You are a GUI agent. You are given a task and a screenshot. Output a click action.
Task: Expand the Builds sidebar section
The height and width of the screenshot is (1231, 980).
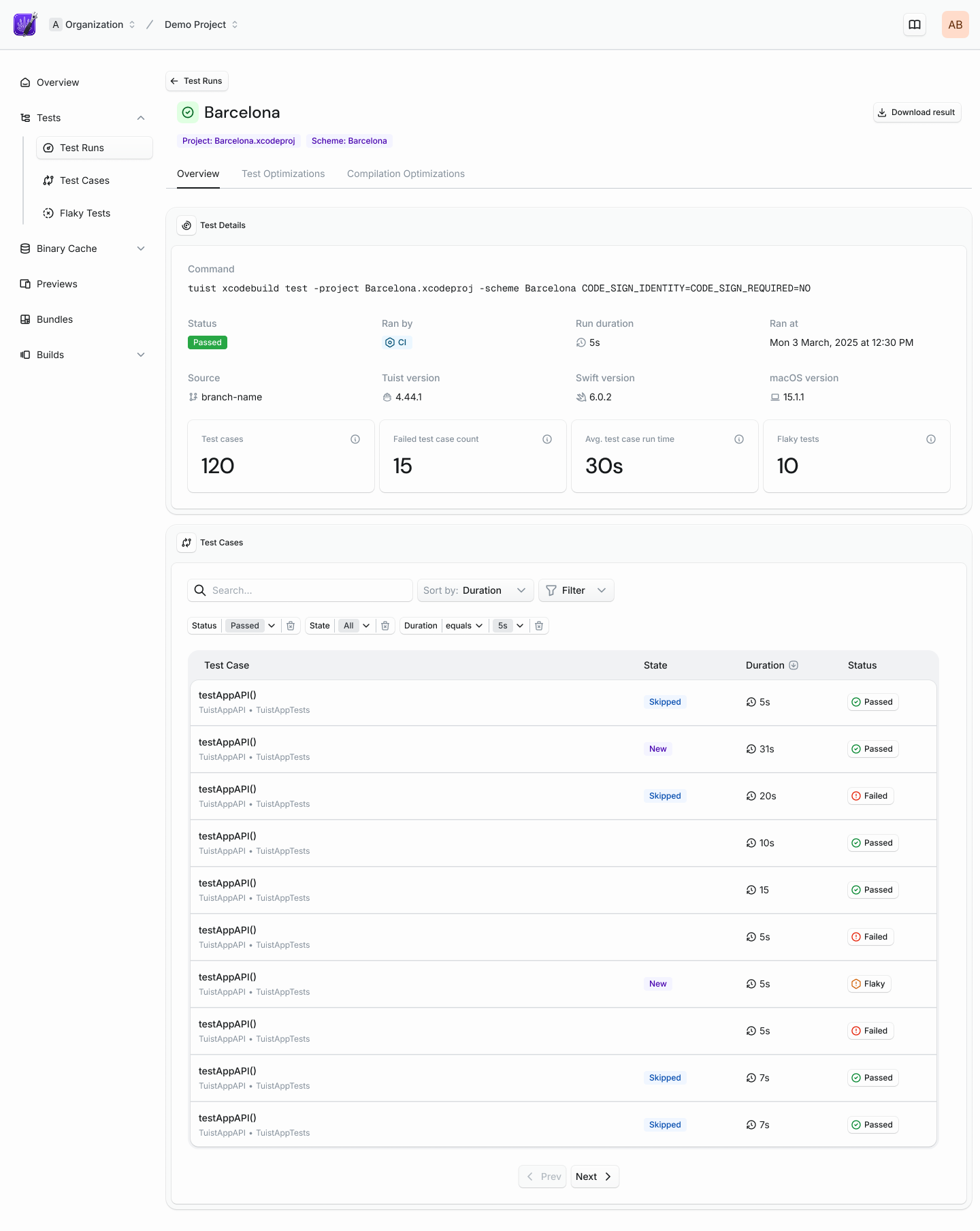[141, 355]
